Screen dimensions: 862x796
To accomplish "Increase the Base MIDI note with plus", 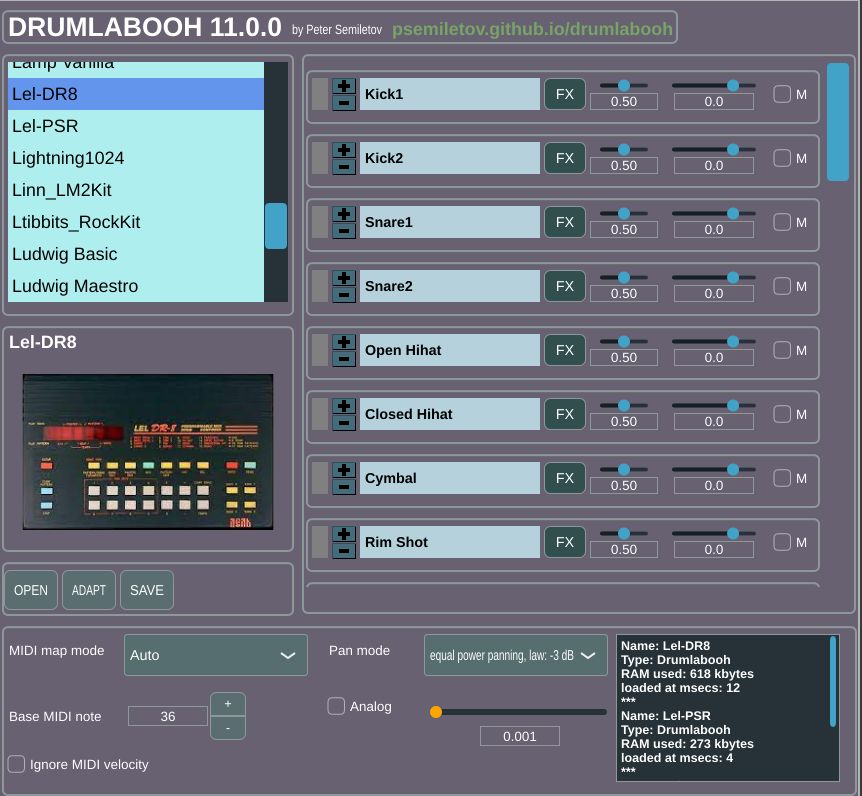I will tap(228, 704).
